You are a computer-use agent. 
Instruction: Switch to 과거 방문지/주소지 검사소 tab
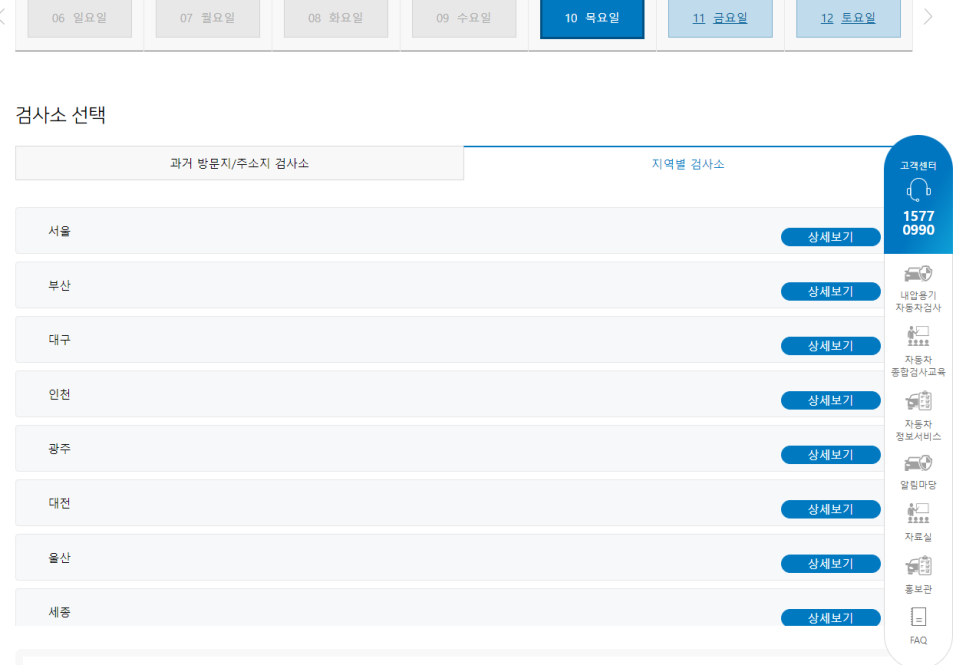[x=239, y=163]
